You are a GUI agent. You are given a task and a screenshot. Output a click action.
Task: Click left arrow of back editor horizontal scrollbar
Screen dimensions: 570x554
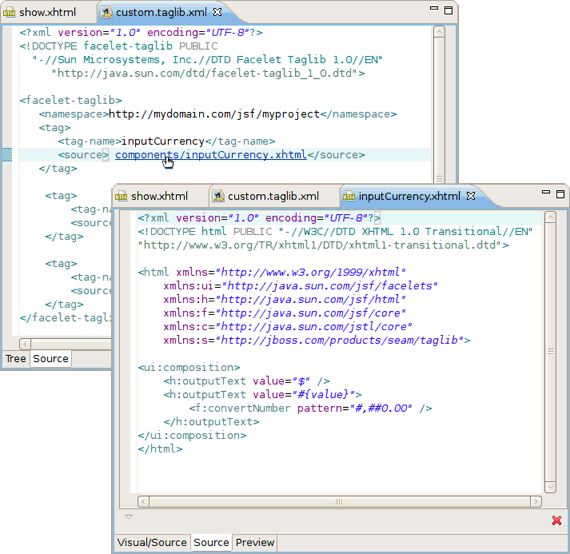25,344
